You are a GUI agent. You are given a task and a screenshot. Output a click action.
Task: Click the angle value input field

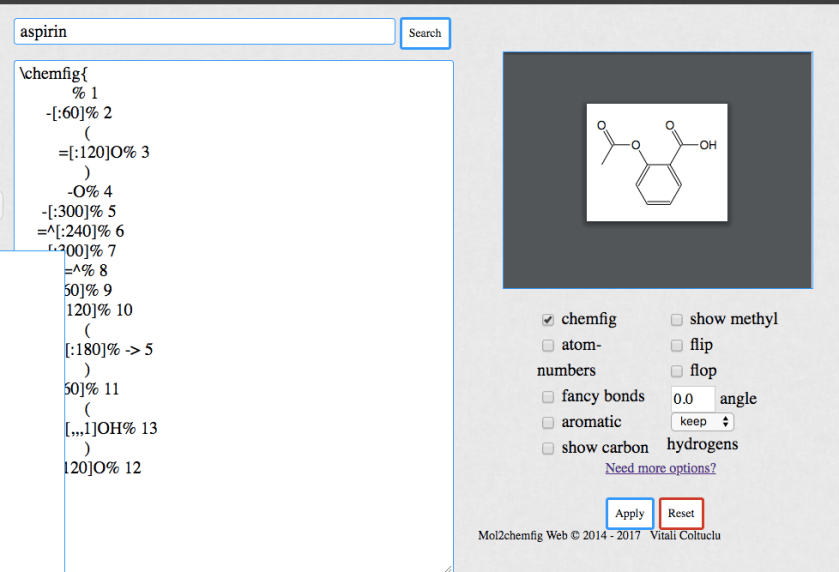point(692,398)
